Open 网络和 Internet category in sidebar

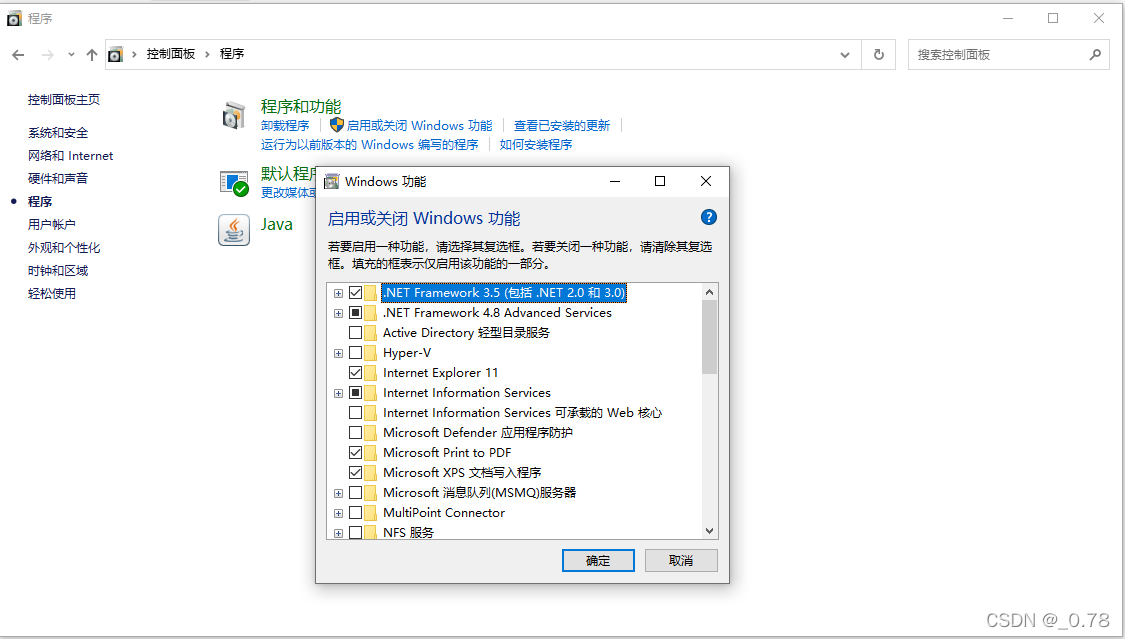[70, 156]
